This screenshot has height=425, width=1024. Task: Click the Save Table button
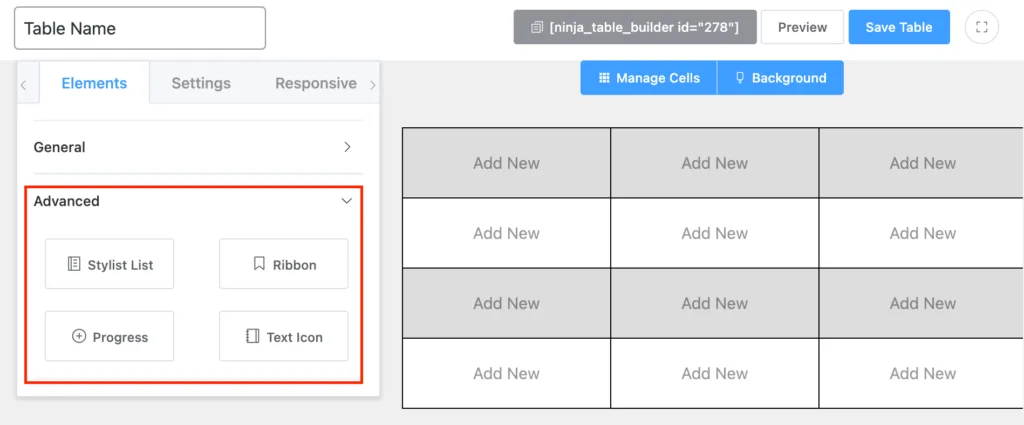click(x=899, y=27)
